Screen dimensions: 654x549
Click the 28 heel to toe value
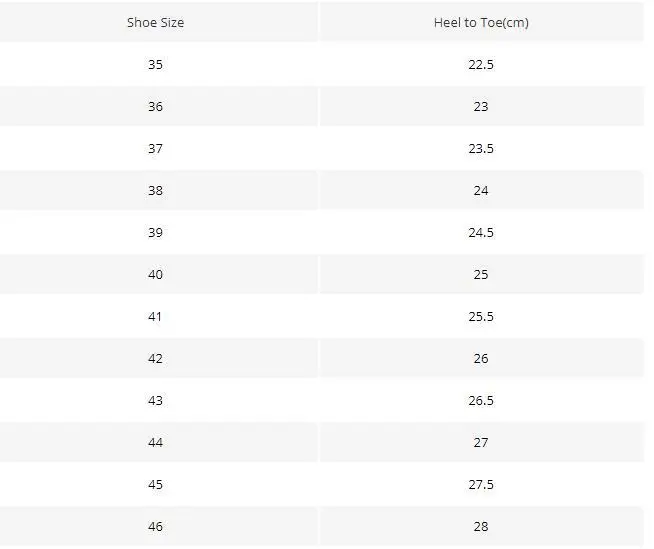coord(481,526)
